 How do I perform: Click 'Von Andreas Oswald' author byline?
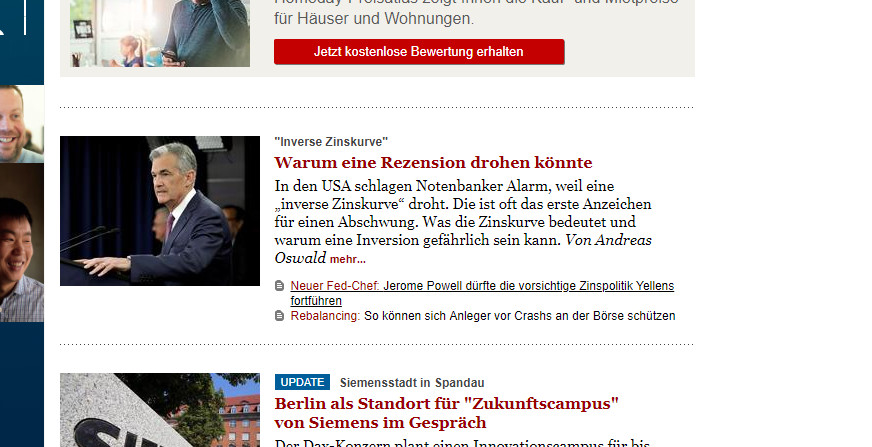(463, 249)
